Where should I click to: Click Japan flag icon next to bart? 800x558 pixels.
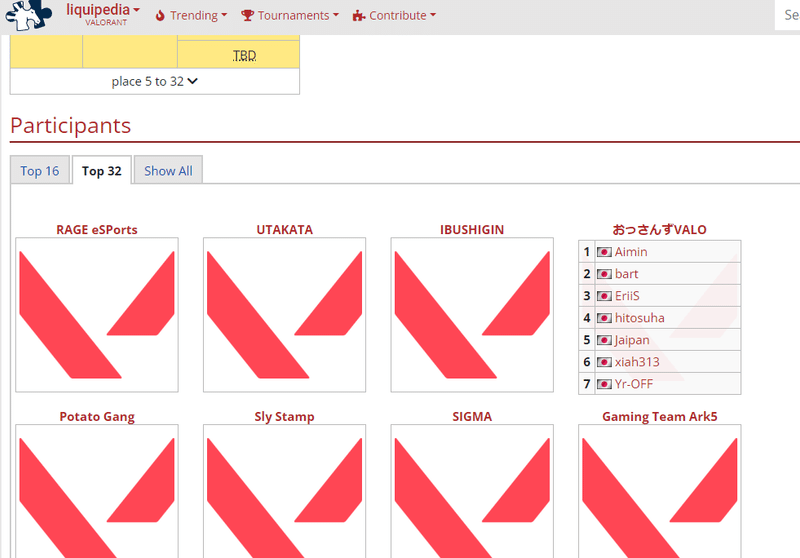tap(604, 274)
